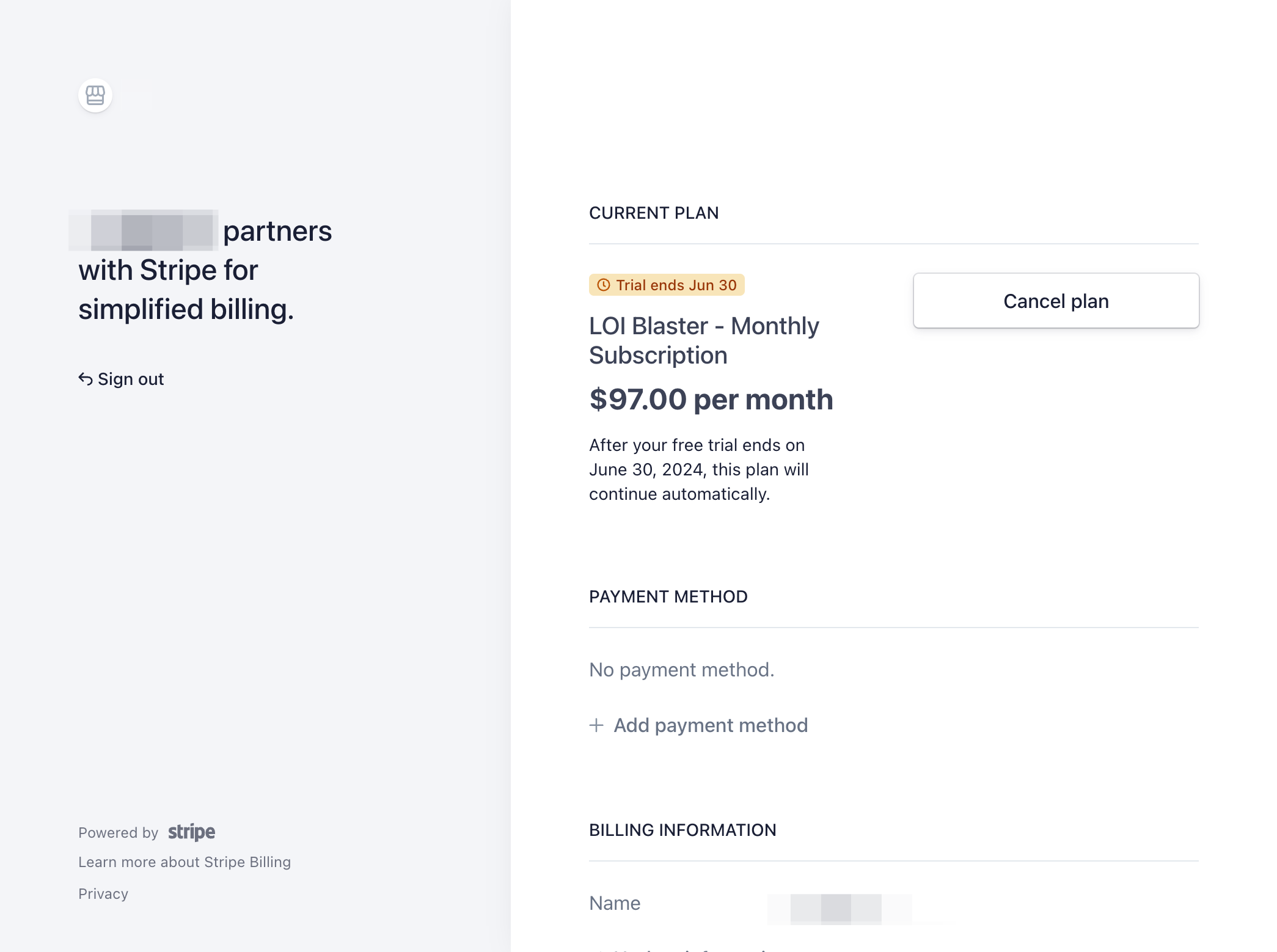Select the Trial ends Jun 30 badge
Viewport: 1277px width, 952px height.
[667, 285]
